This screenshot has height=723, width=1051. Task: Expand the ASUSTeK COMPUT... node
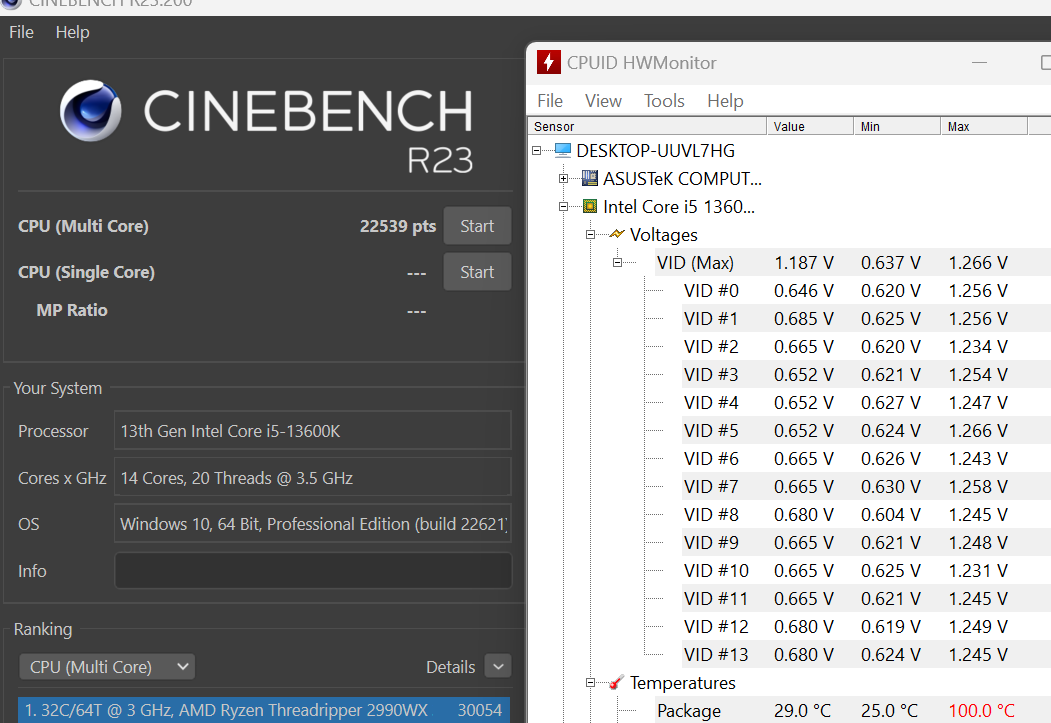563,179
